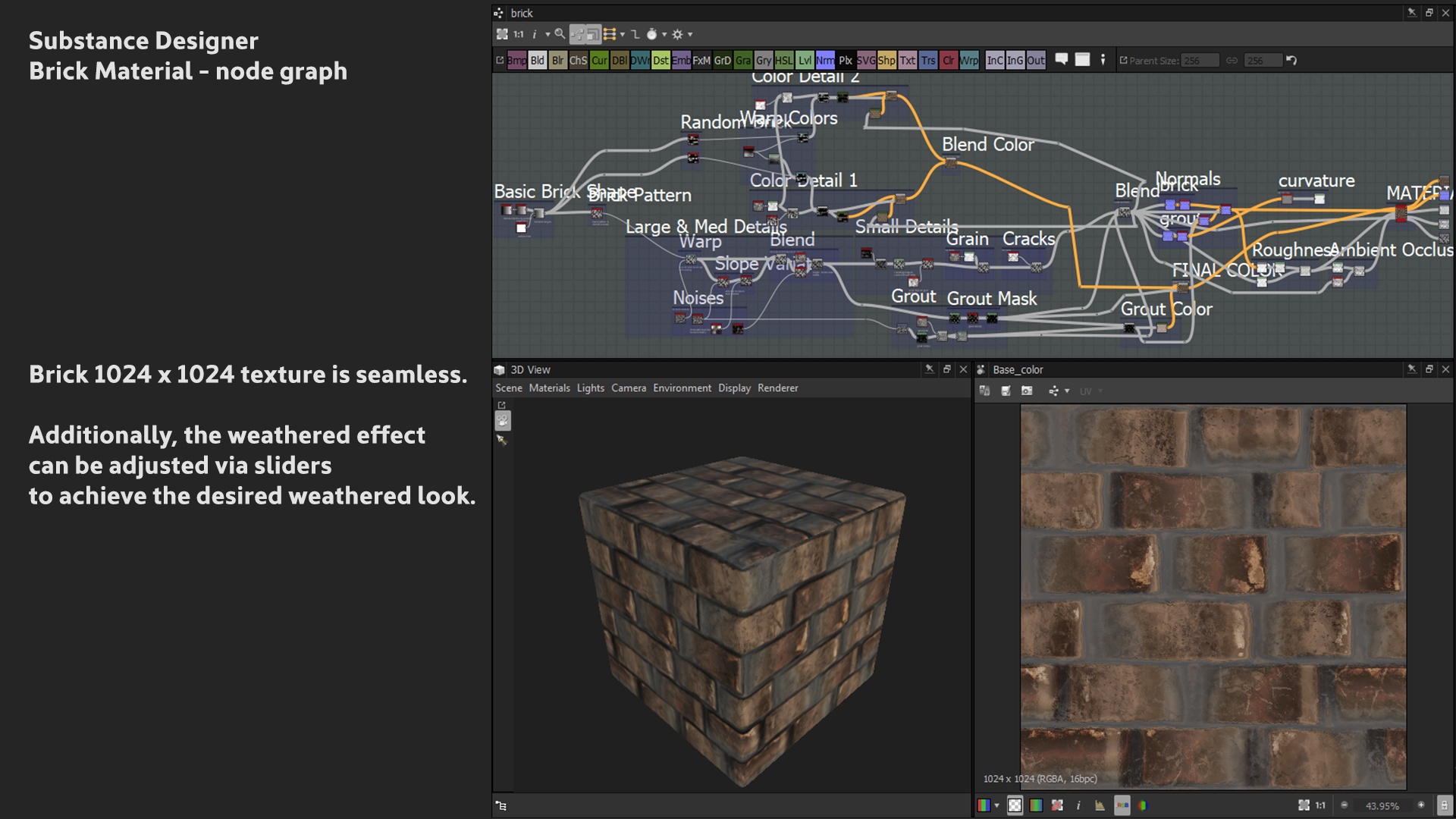Add a Pixel Processor (Plx) node

click(x=846, y=61)
